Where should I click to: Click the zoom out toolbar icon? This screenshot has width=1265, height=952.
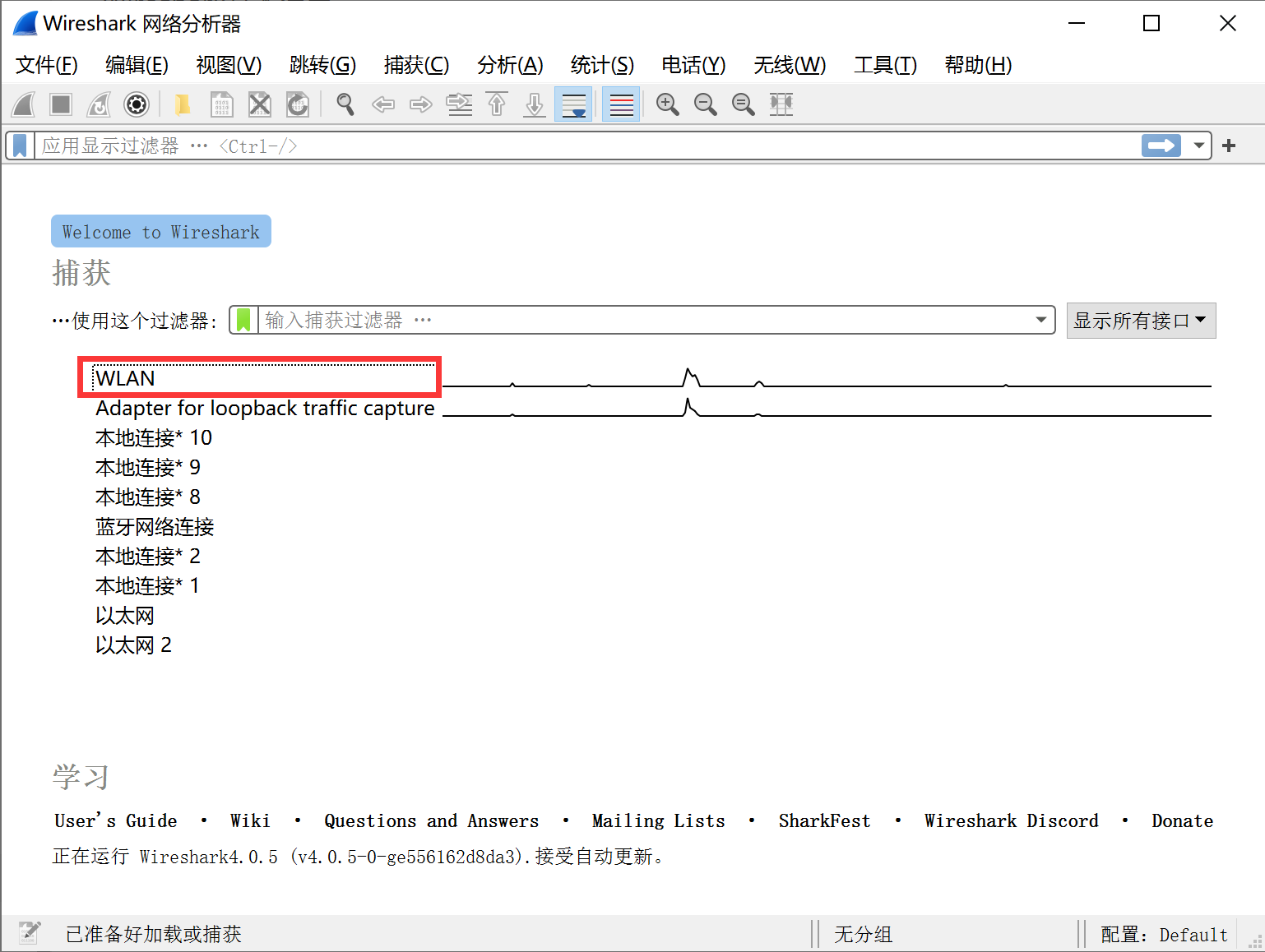click(705, 104)
